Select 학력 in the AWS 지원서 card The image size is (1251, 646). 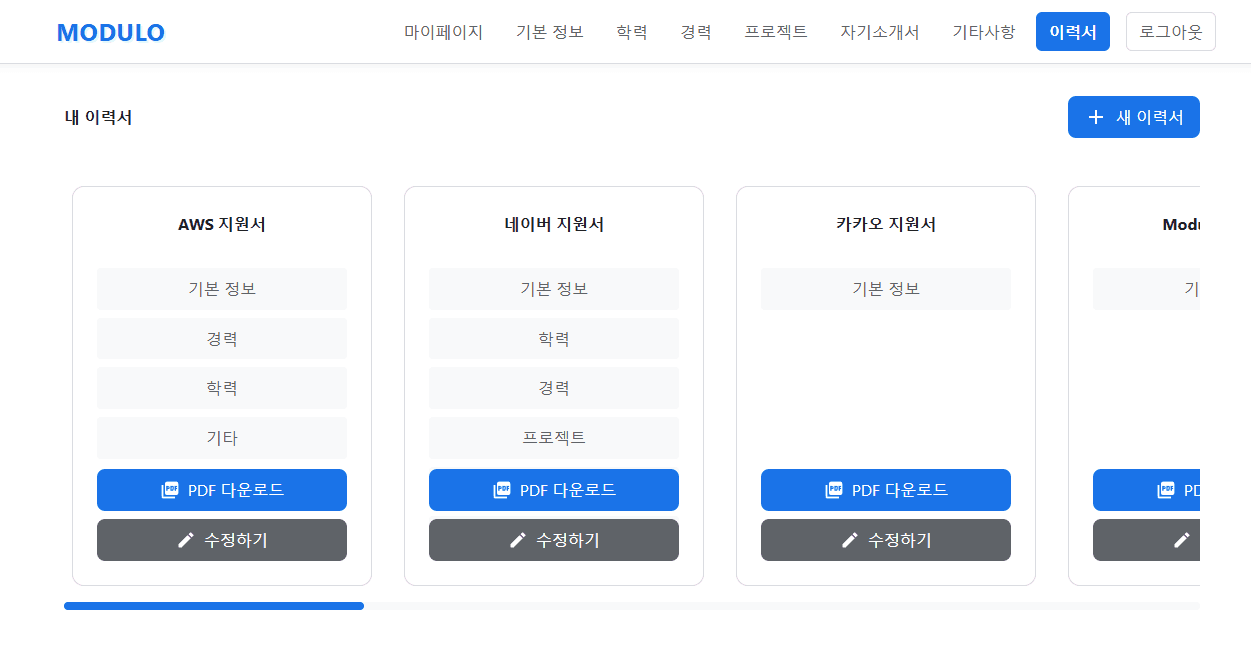(x=222, y=388)
